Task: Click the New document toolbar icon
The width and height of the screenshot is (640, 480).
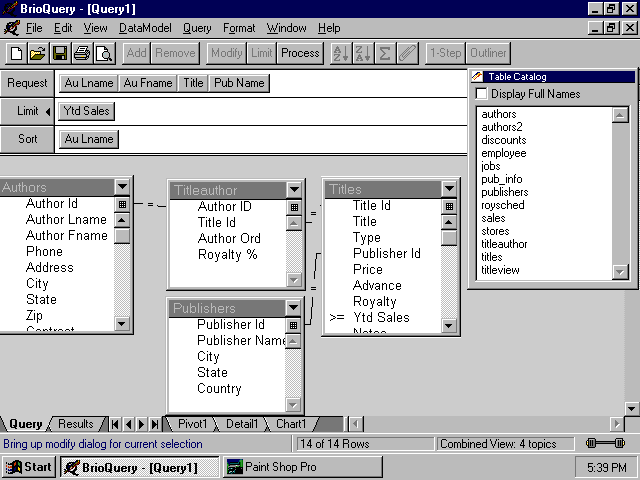Action: 16,53
